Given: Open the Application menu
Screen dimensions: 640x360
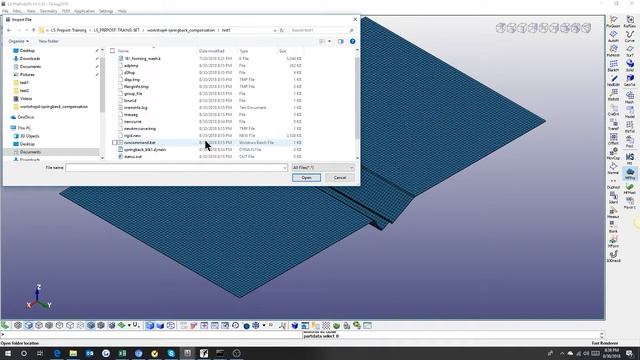Looking at the screenshot, I should (84, 11).
